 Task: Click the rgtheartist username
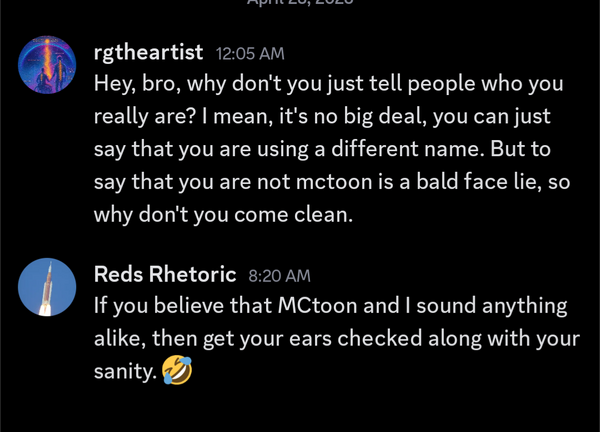[148, 52]
